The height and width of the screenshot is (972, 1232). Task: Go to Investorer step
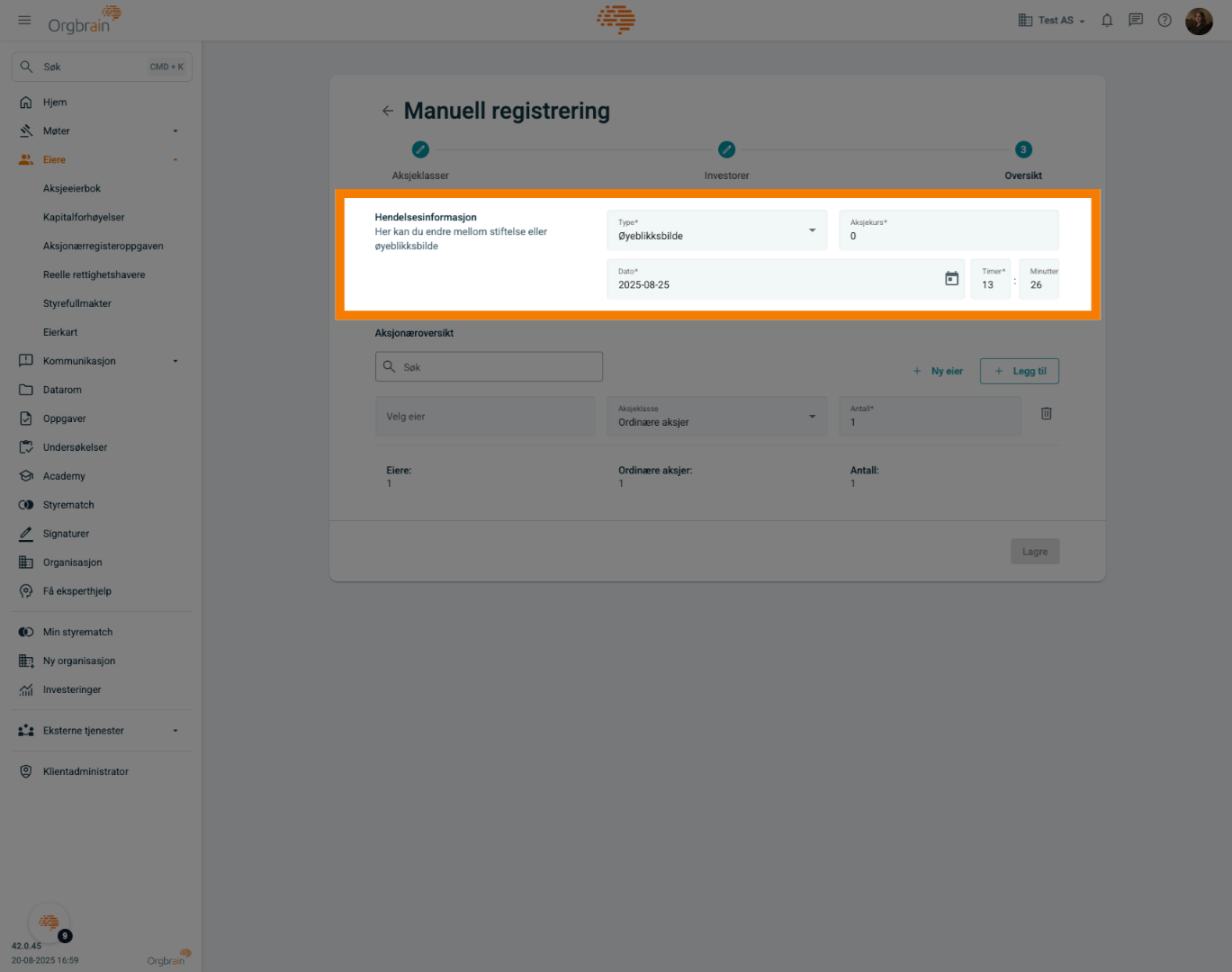tap(726, 150)
